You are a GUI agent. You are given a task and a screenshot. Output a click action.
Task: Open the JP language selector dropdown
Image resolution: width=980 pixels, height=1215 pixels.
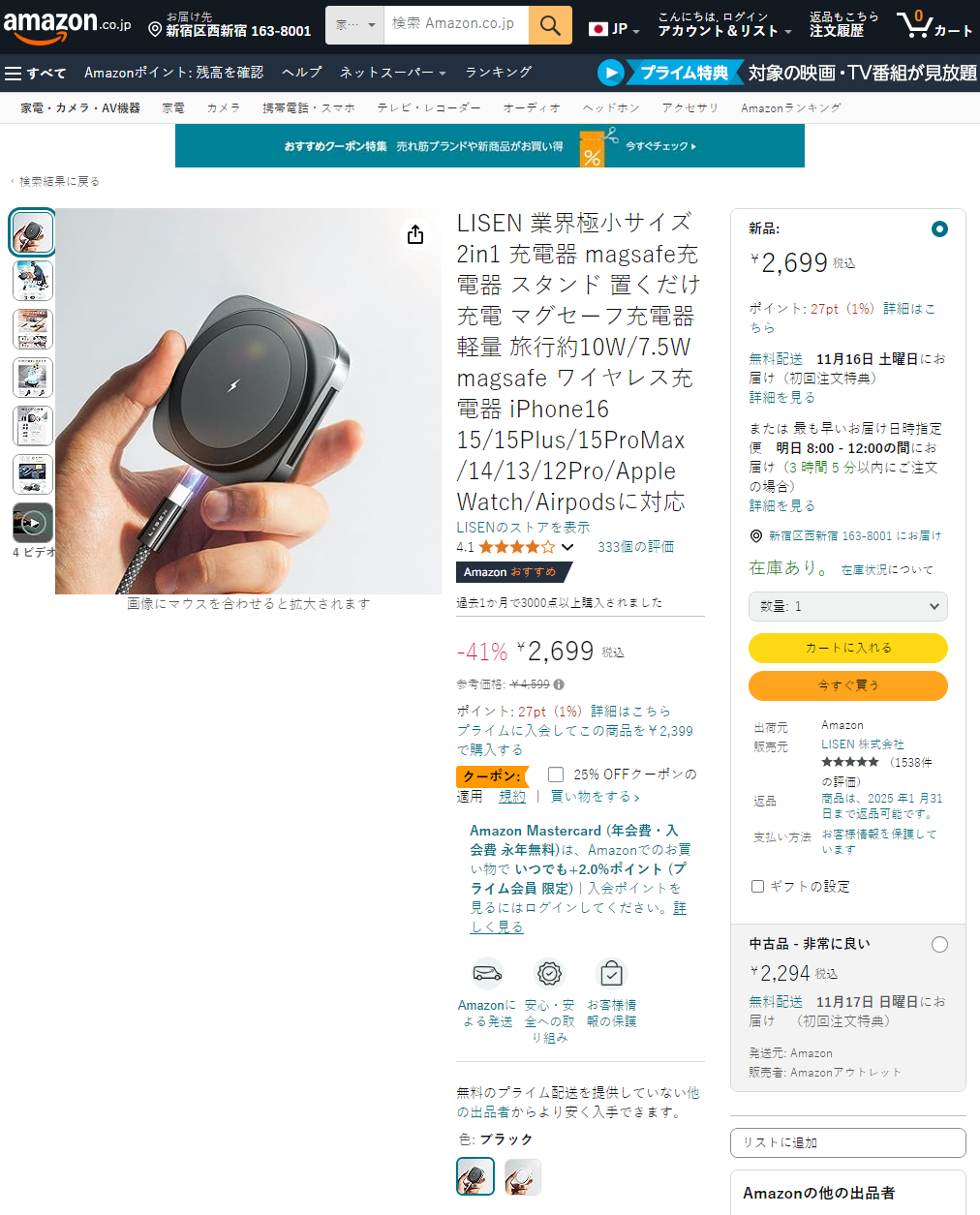click(615, 29)
